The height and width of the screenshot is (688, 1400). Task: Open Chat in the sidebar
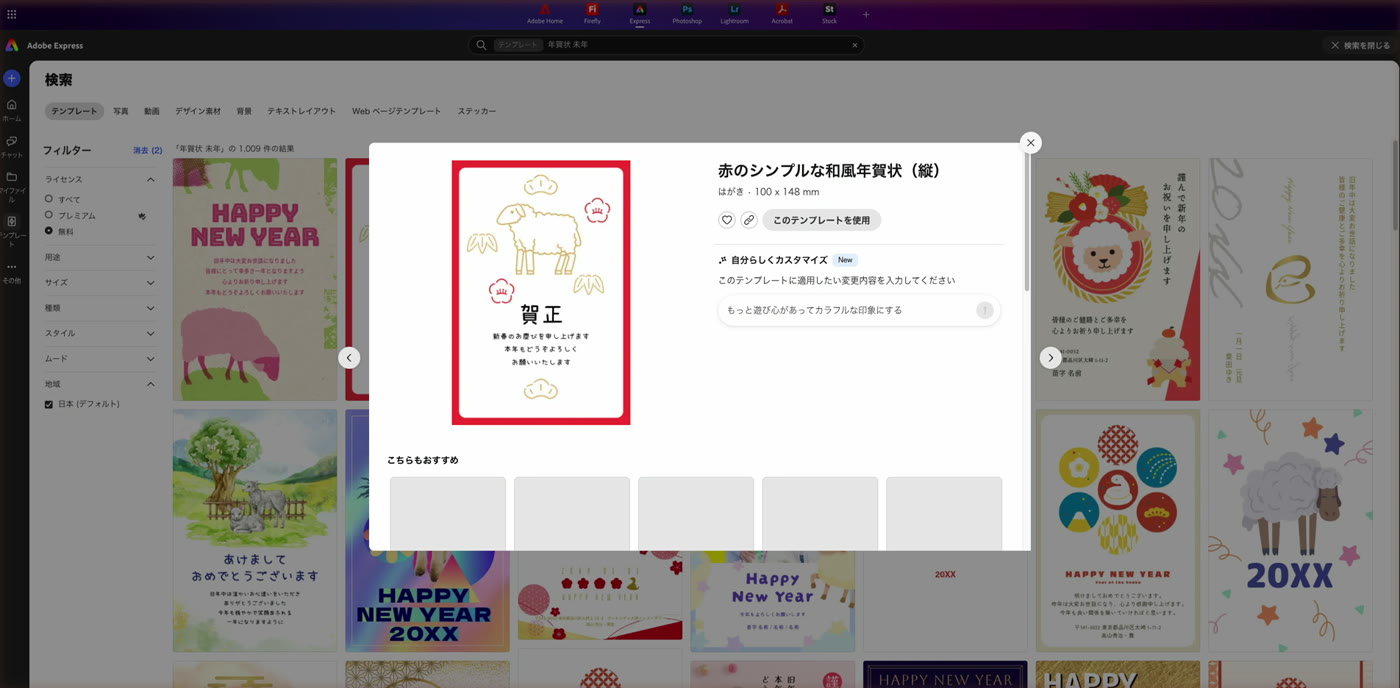click(12, 147)
